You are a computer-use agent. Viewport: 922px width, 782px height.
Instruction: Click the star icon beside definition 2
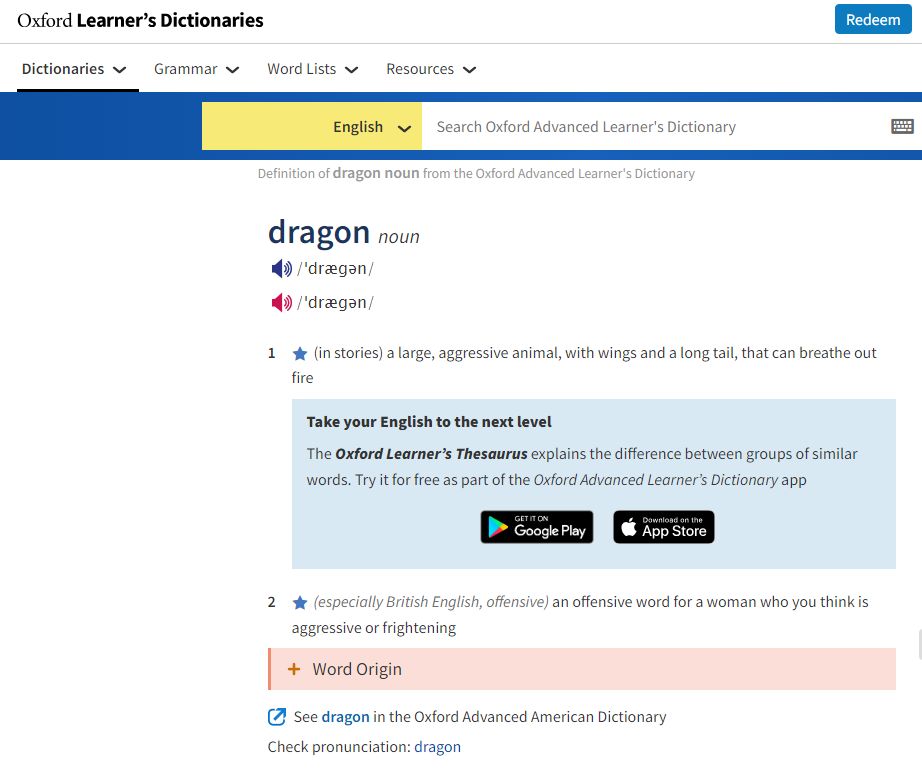[x=300, y=603]
